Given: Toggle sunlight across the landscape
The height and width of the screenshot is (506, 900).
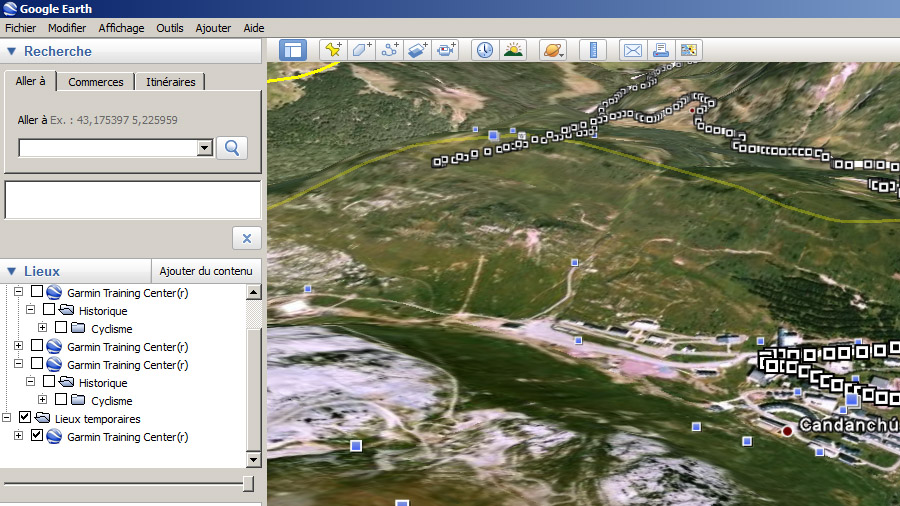Looking at the screenshot, I should pyautogui.click(x=513, y=49).
